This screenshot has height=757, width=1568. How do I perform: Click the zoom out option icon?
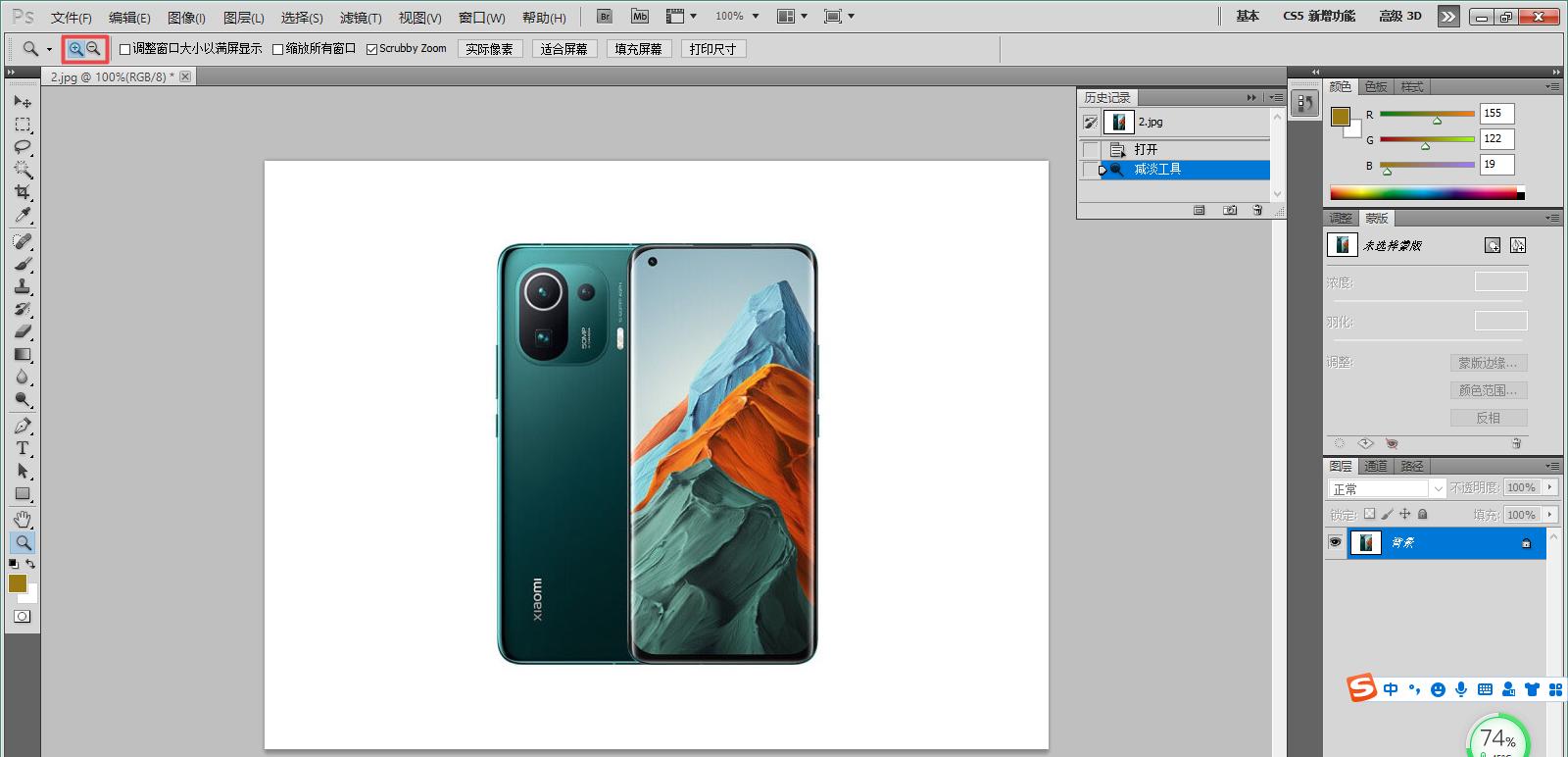pyautogui.click(x=94, y=48)
